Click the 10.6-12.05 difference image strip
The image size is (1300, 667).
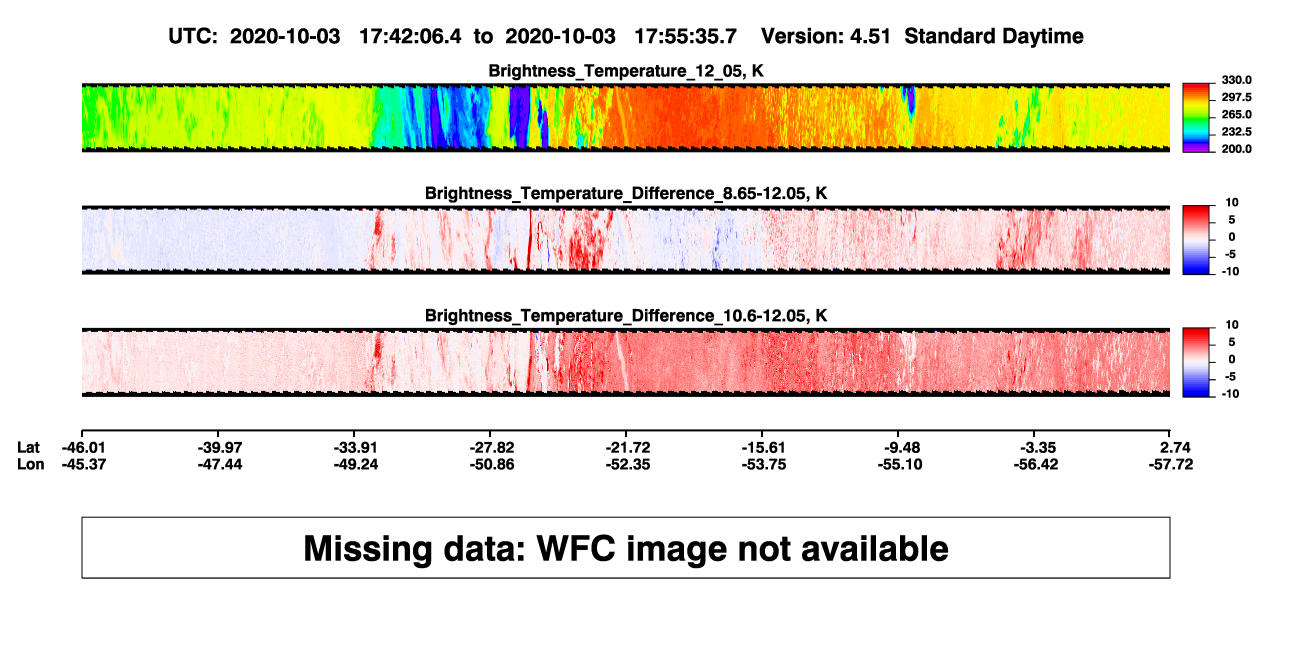626,363
